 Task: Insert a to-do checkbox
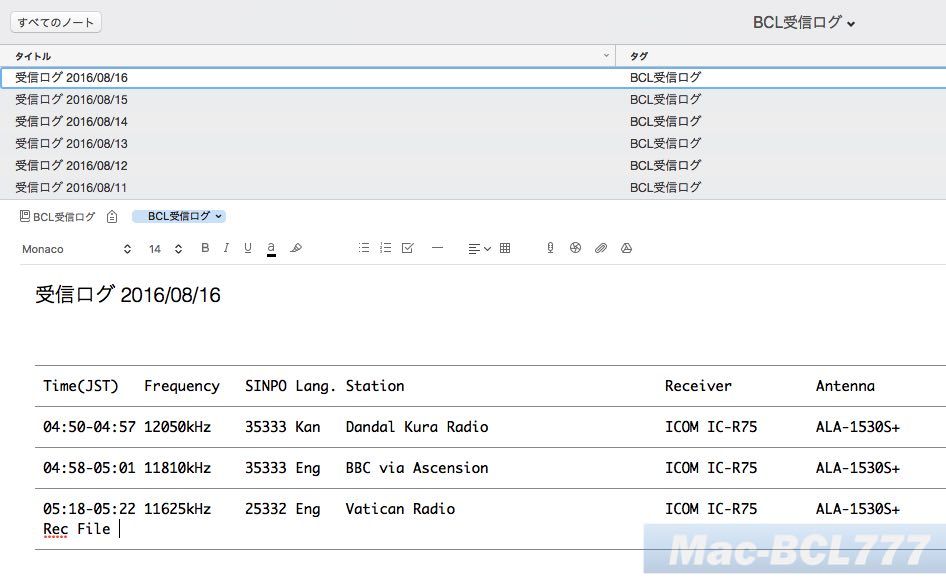tap(407, 248)
